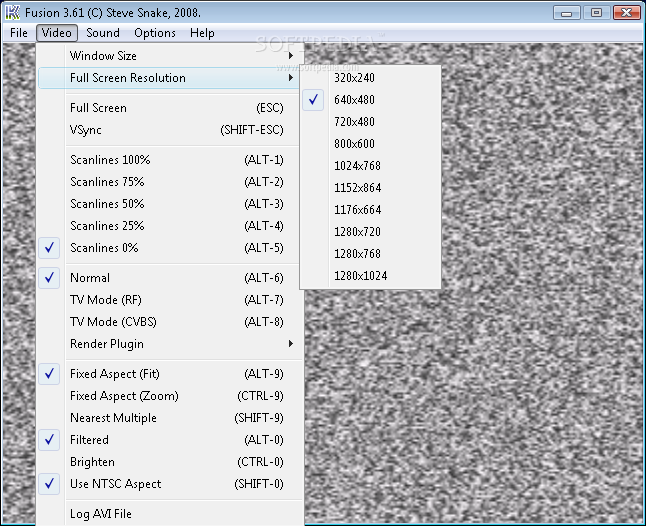This screenshot has width=646, height=526.
Task: Set Scanlines to 100%
Action: [171, 160]
